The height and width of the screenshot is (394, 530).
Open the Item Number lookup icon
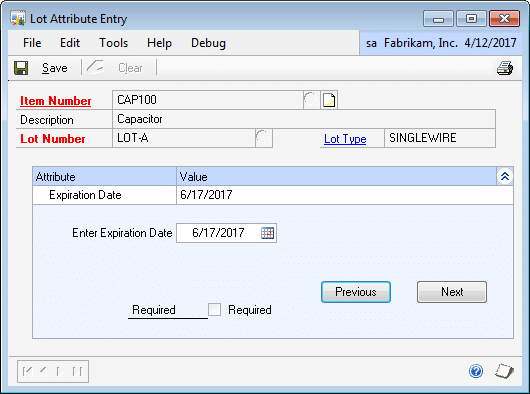pos(311,100)
